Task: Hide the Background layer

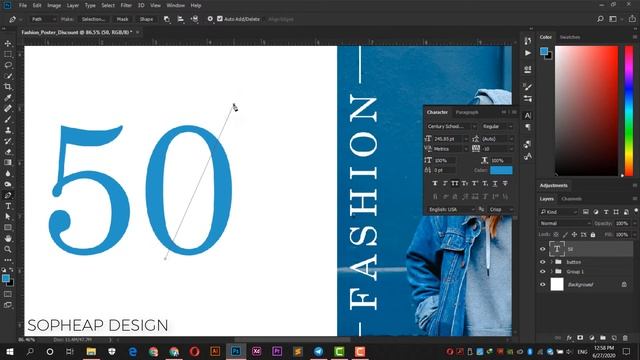Action: (542, 284)
